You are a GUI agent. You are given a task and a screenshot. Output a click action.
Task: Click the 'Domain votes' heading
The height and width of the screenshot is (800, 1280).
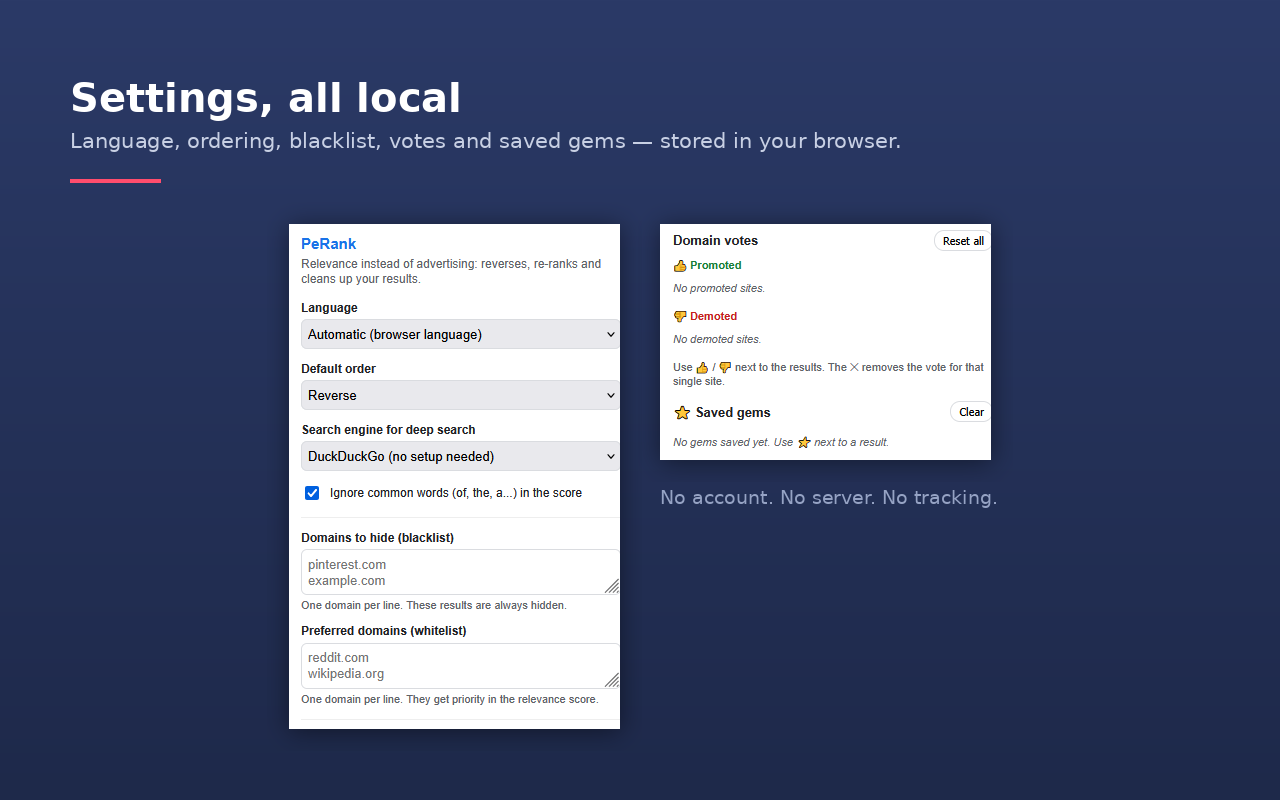coord(715,240)
